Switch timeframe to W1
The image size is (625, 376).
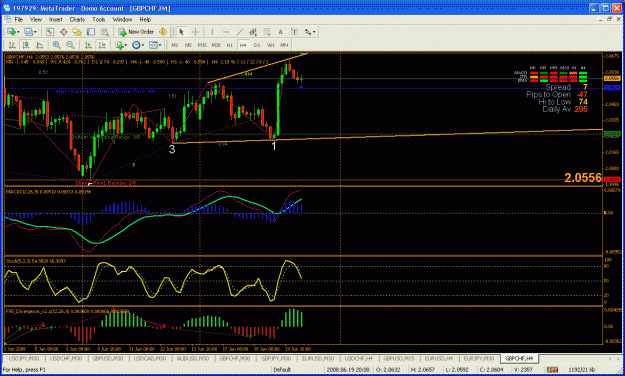[271, 45]
